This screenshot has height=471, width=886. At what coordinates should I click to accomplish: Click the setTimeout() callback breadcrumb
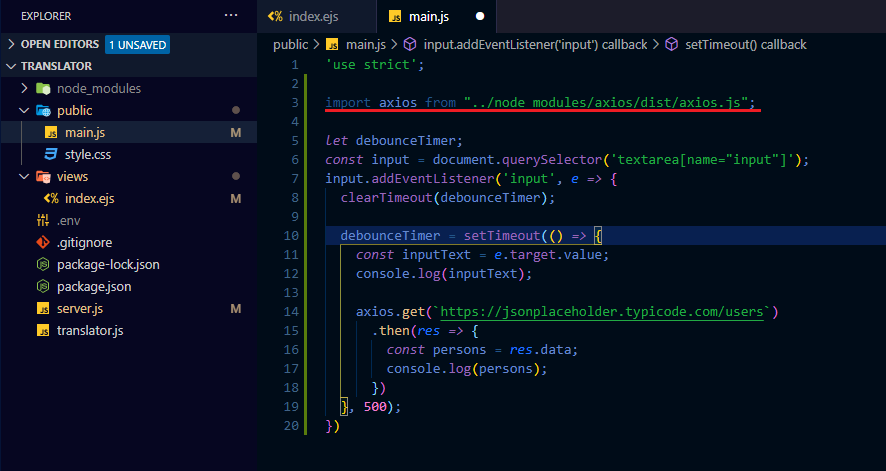click(x=745, y=44)
